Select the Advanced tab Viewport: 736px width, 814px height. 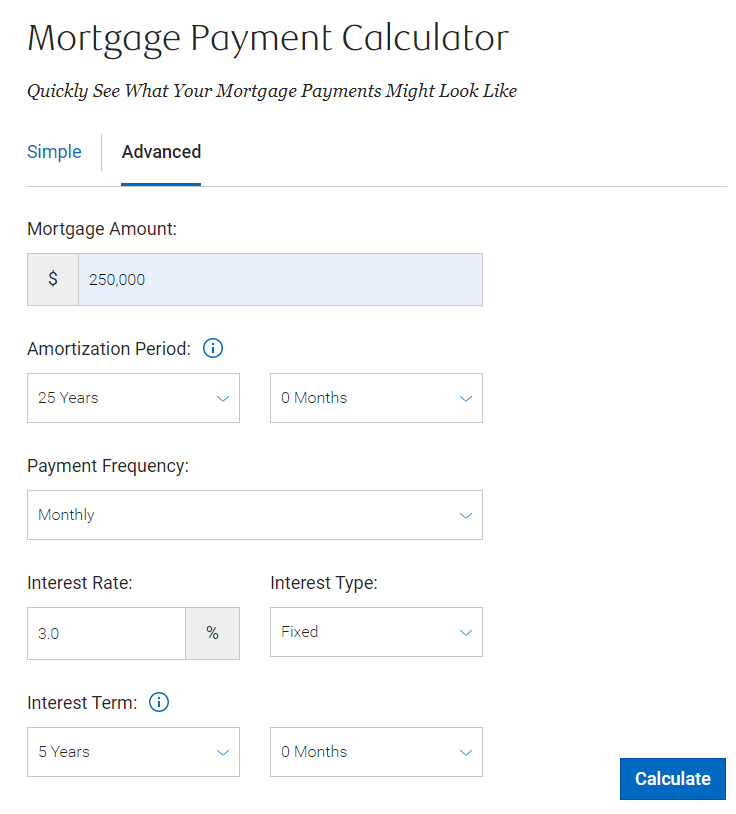coord(161,152)
